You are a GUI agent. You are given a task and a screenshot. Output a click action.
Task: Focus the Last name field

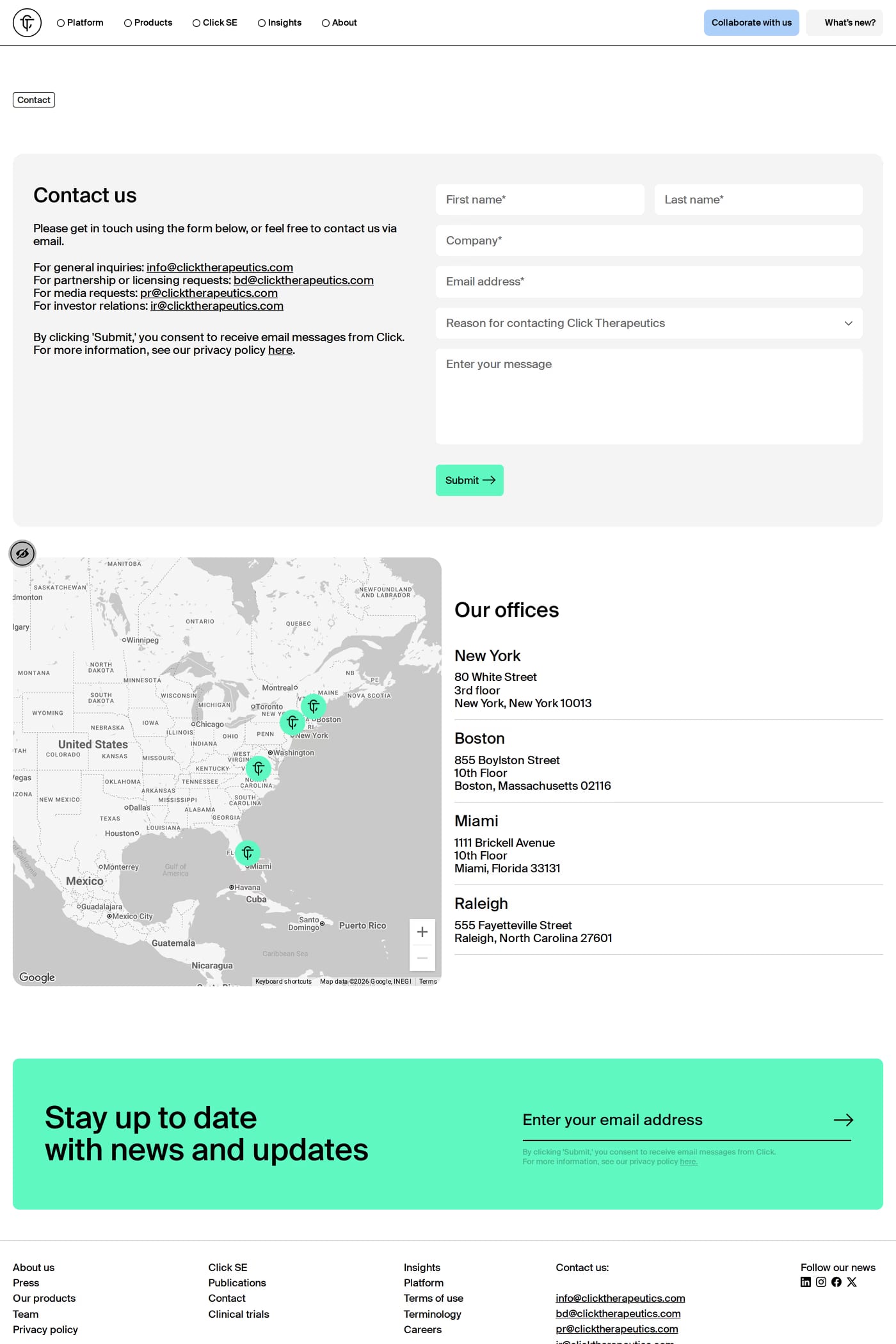click(758, 200)
